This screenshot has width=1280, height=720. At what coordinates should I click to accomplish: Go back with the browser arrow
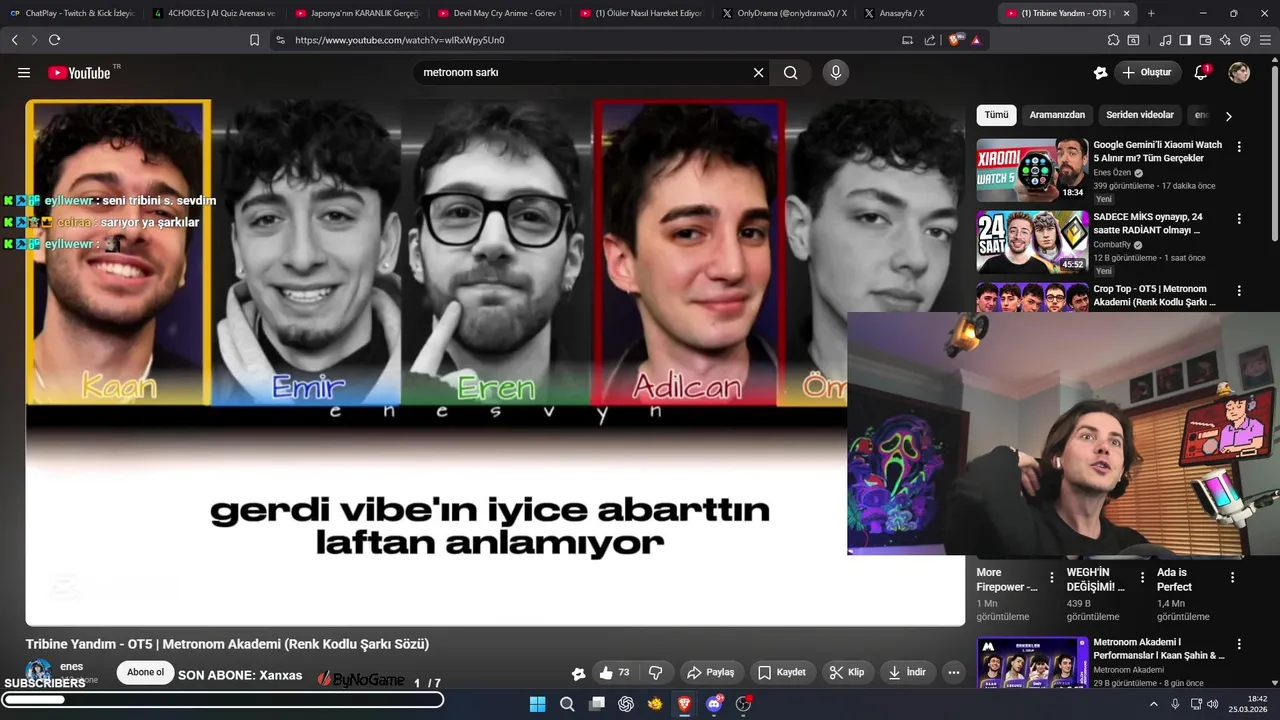[x=14, y=40]
